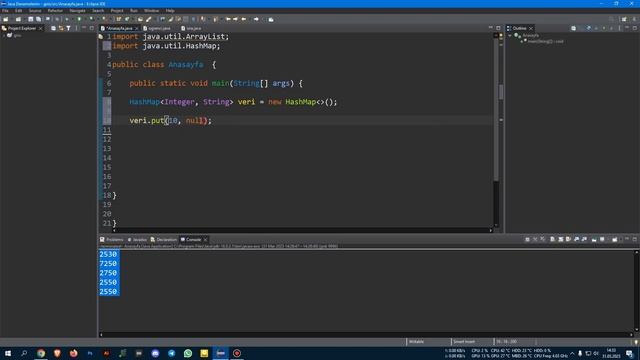The width and height of the screenshot is (640, 360).
Task: Run the program with the green Run icon
Action: click(x=79, y=19)
